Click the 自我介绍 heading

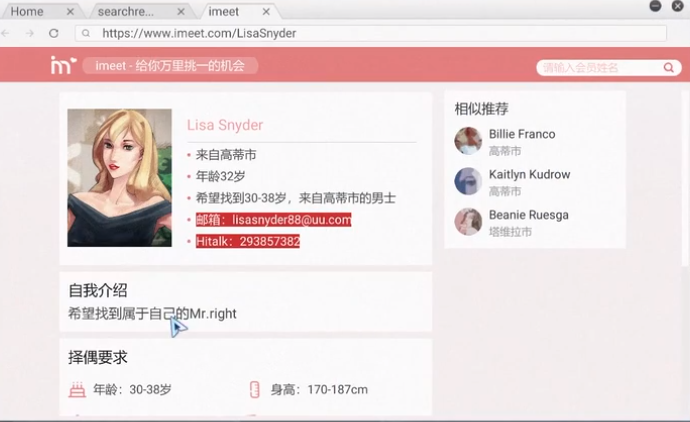pyautogui.click(x=98, y=290)
